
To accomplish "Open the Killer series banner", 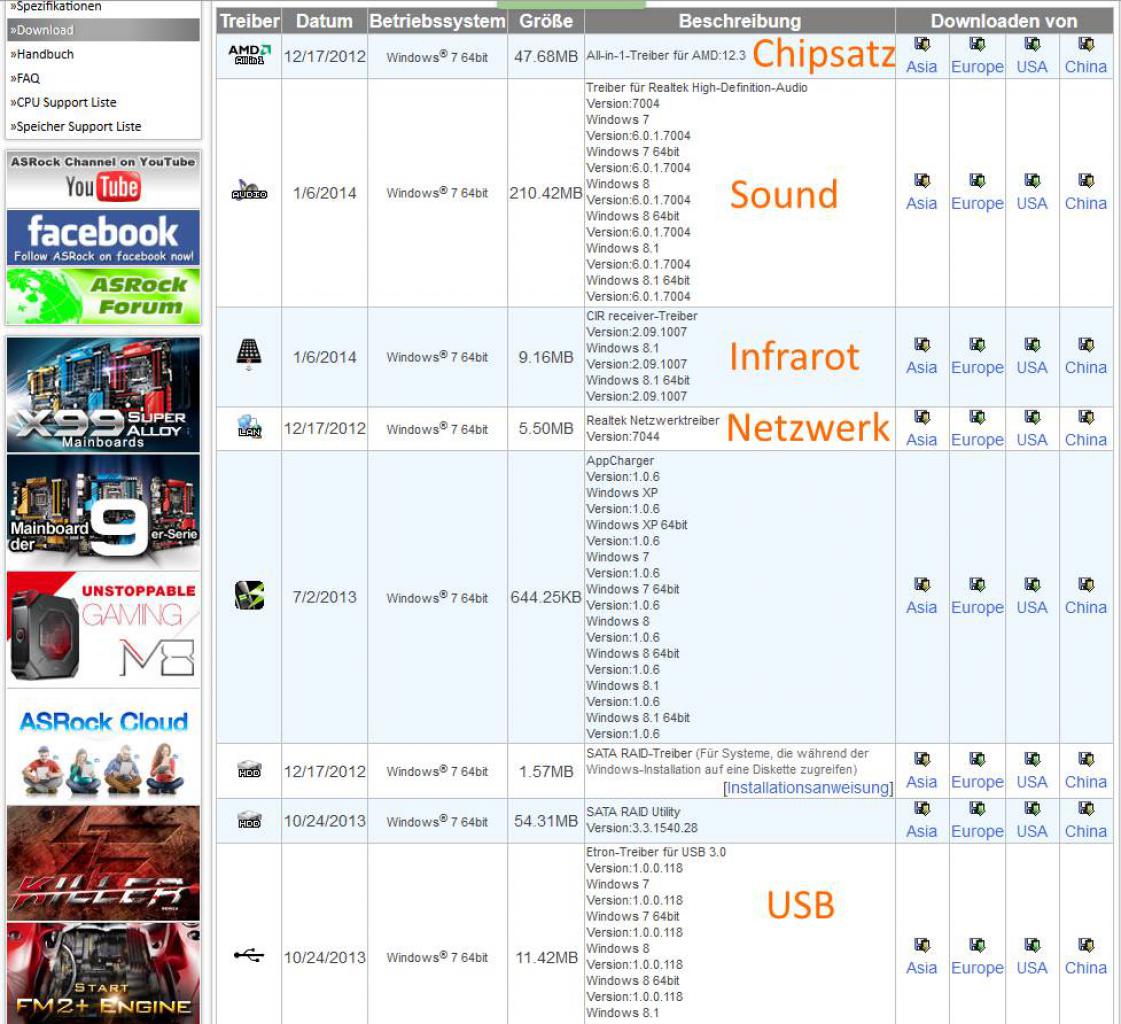I will (103, 863).
